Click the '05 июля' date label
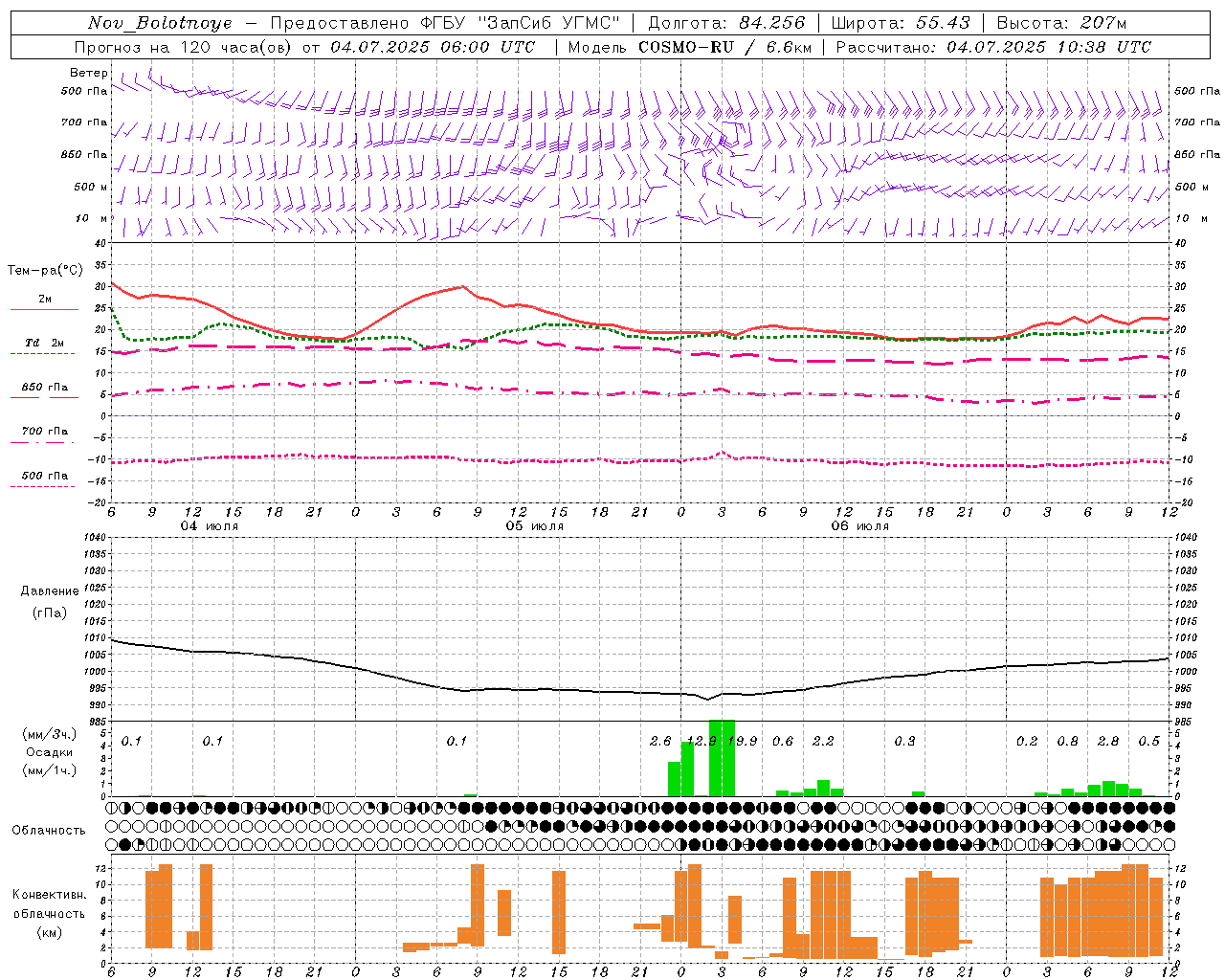The width and height of the screenshot is (1225, 980). (x=535, y=526)
